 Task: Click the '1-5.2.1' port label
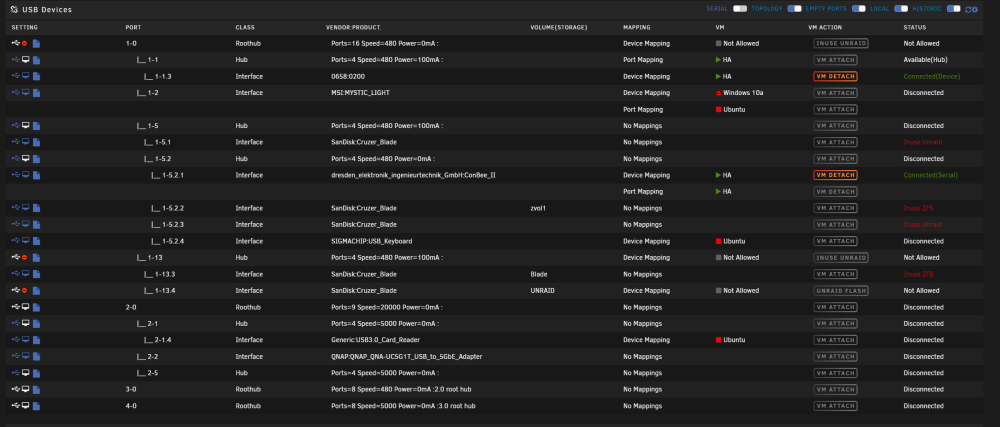click(x=173, y=175)
